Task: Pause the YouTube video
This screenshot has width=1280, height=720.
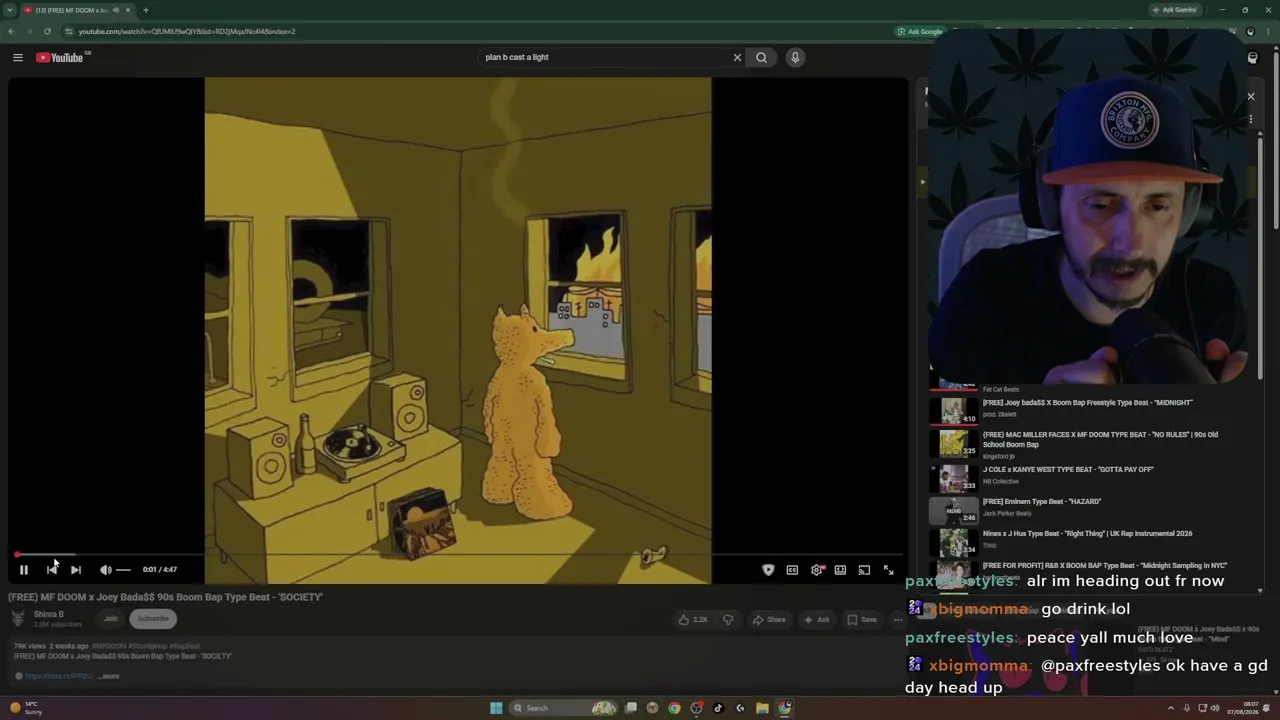Action: 23,570
